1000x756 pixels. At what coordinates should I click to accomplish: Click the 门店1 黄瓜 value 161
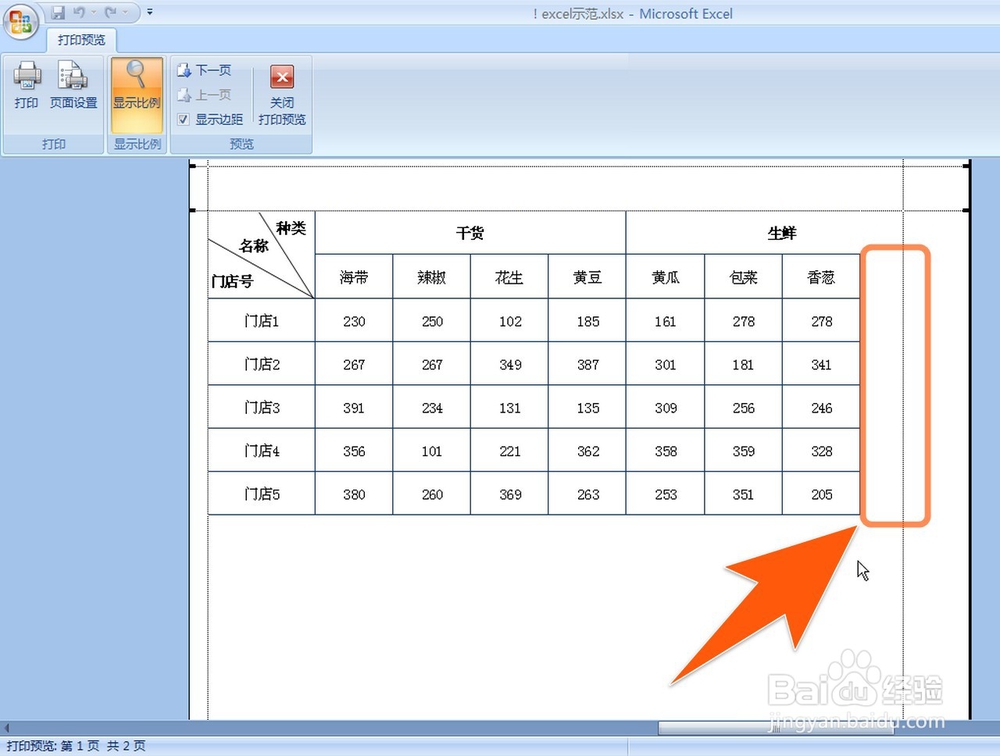point(665,321)
